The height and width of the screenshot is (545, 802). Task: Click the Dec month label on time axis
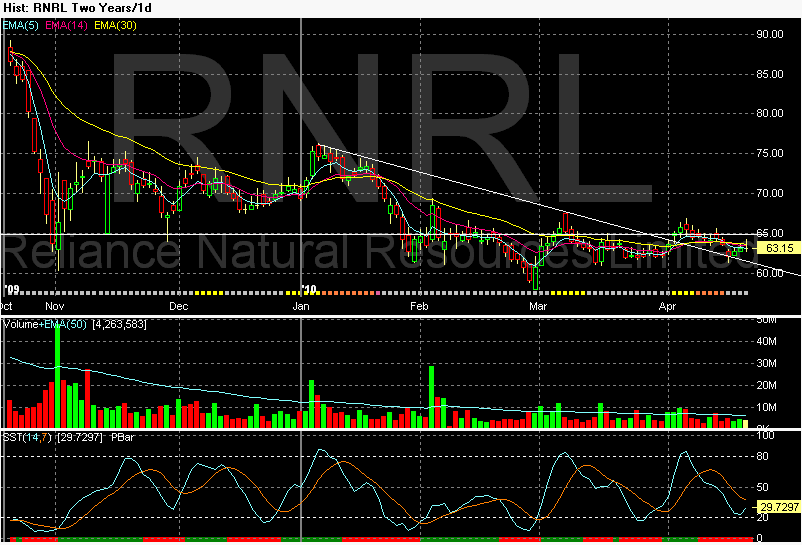tap(179, 306)
